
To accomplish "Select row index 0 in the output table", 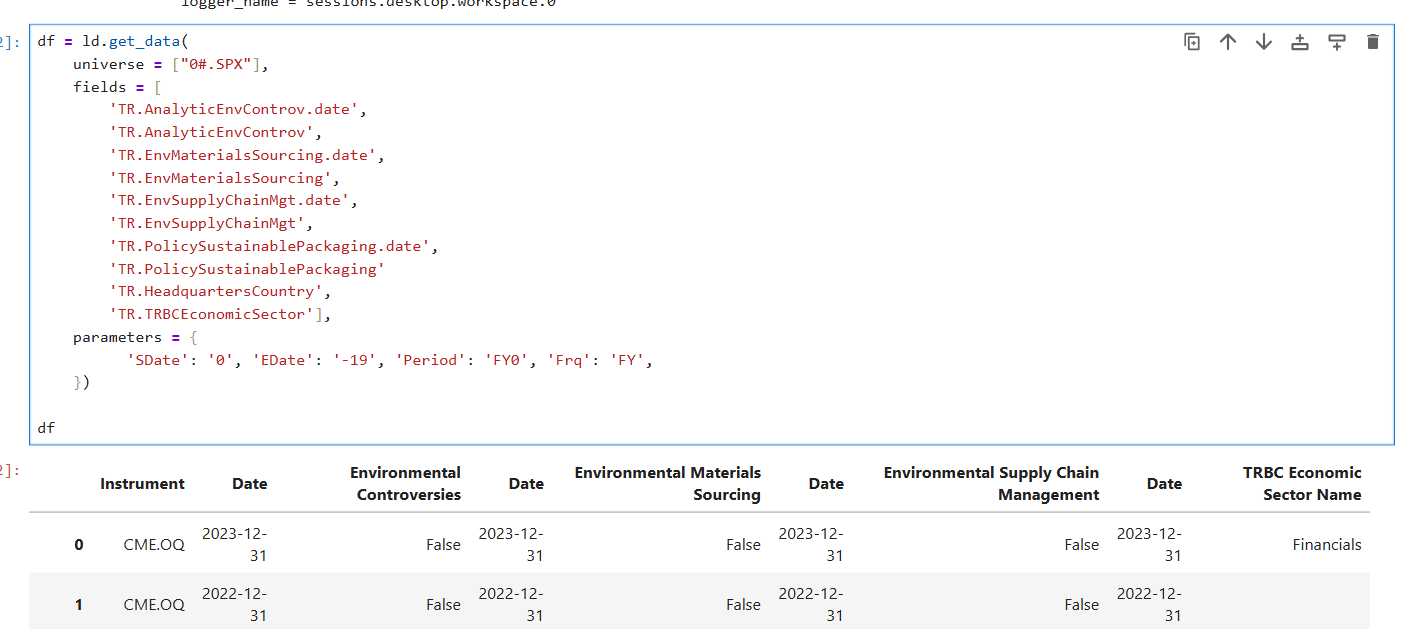I will (79, 545).
